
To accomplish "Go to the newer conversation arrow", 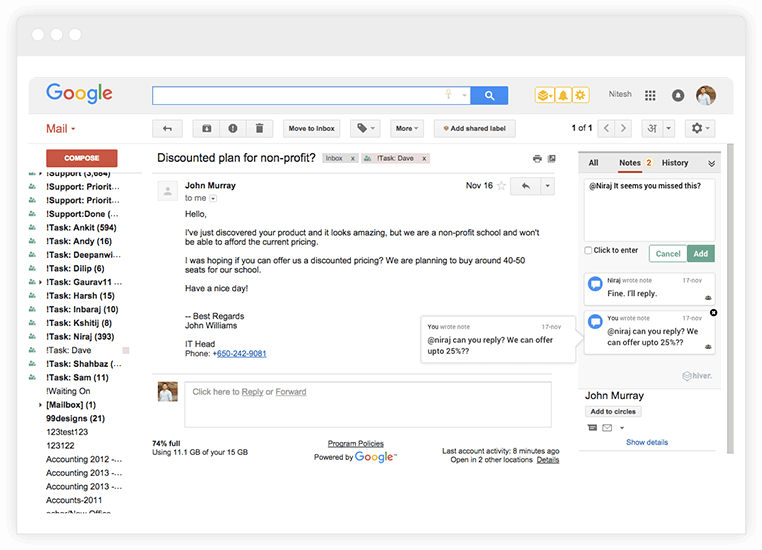I will click(x=606, y=128).
